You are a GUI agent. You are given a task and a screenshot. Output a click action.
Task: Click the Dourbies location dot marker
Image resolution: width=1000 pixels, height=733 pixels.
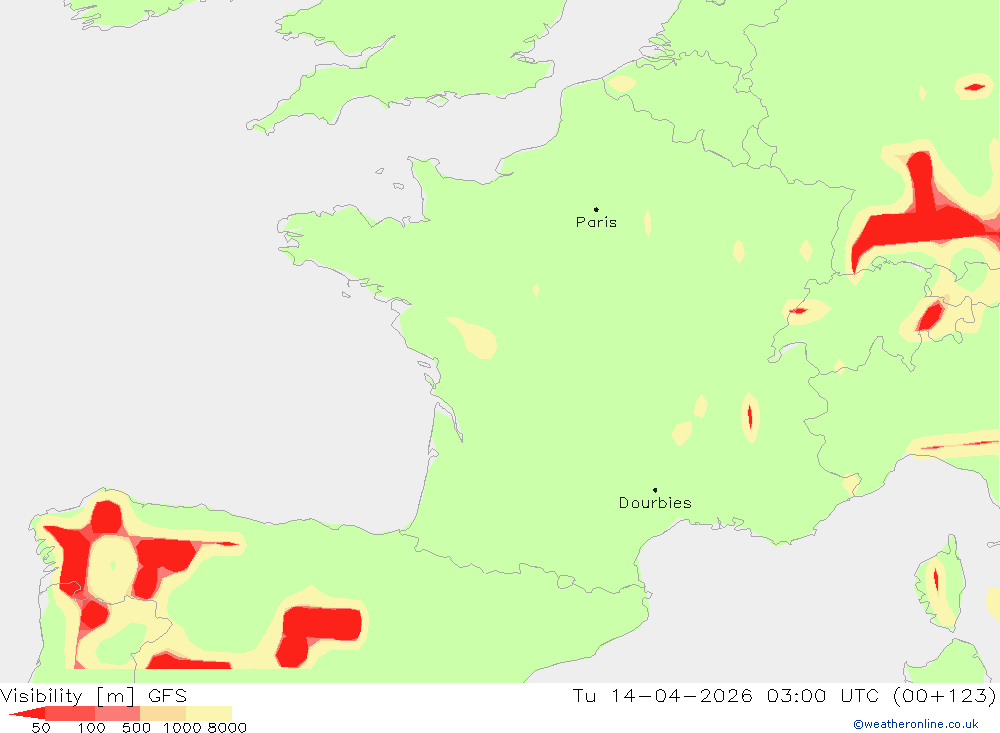coord(655,490)
